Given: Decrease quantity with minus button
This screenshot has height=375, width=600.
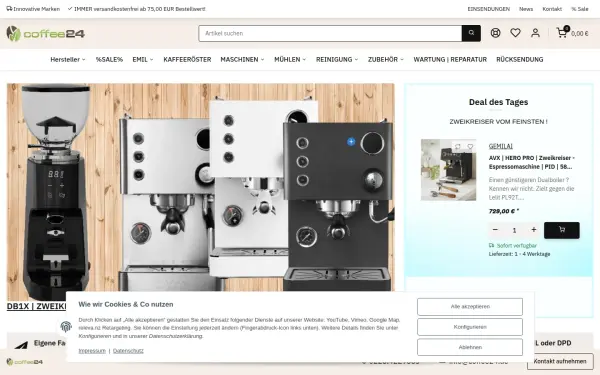Looking at the screenshot, I should coord(495,230).
